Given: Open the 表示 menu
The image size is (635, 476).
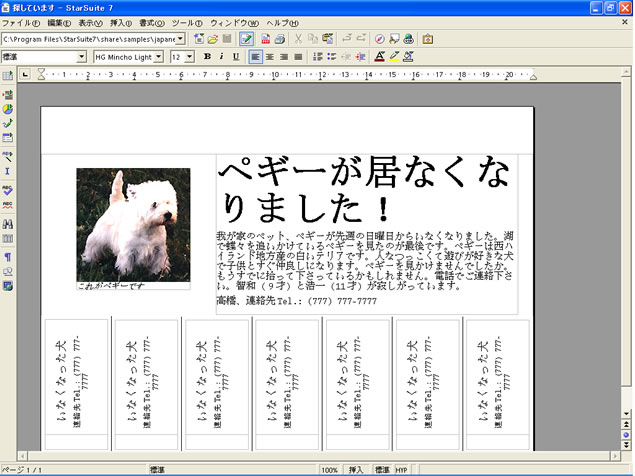Looking at the screenshot, I should tap(90, 23).
